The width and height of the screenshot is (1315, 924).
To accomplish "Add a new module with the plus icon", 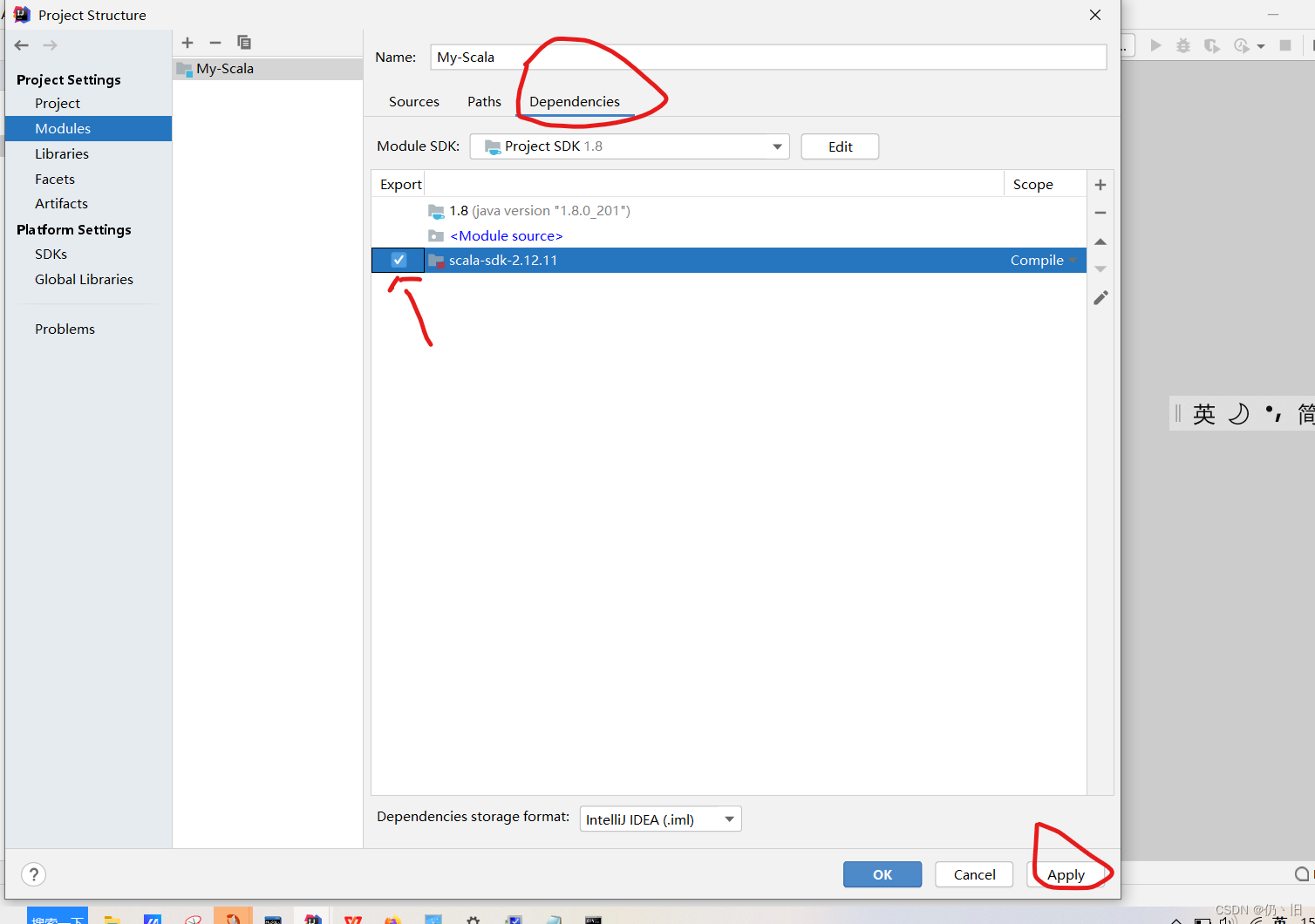I will tap(187, 43).
